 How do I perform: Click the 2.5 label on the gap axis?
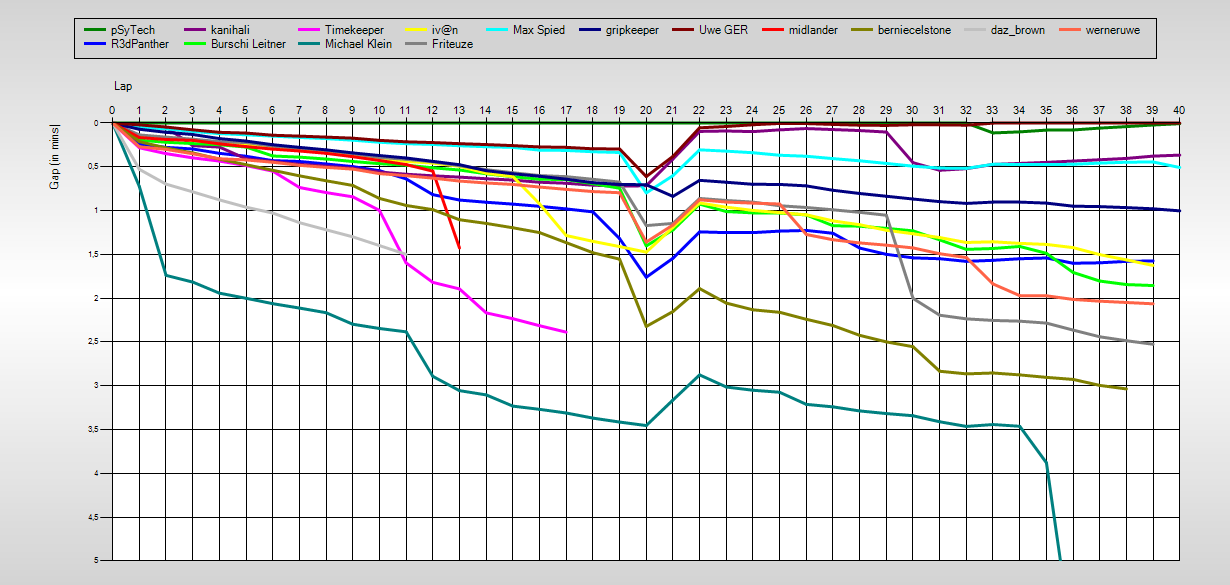point(94,342)
